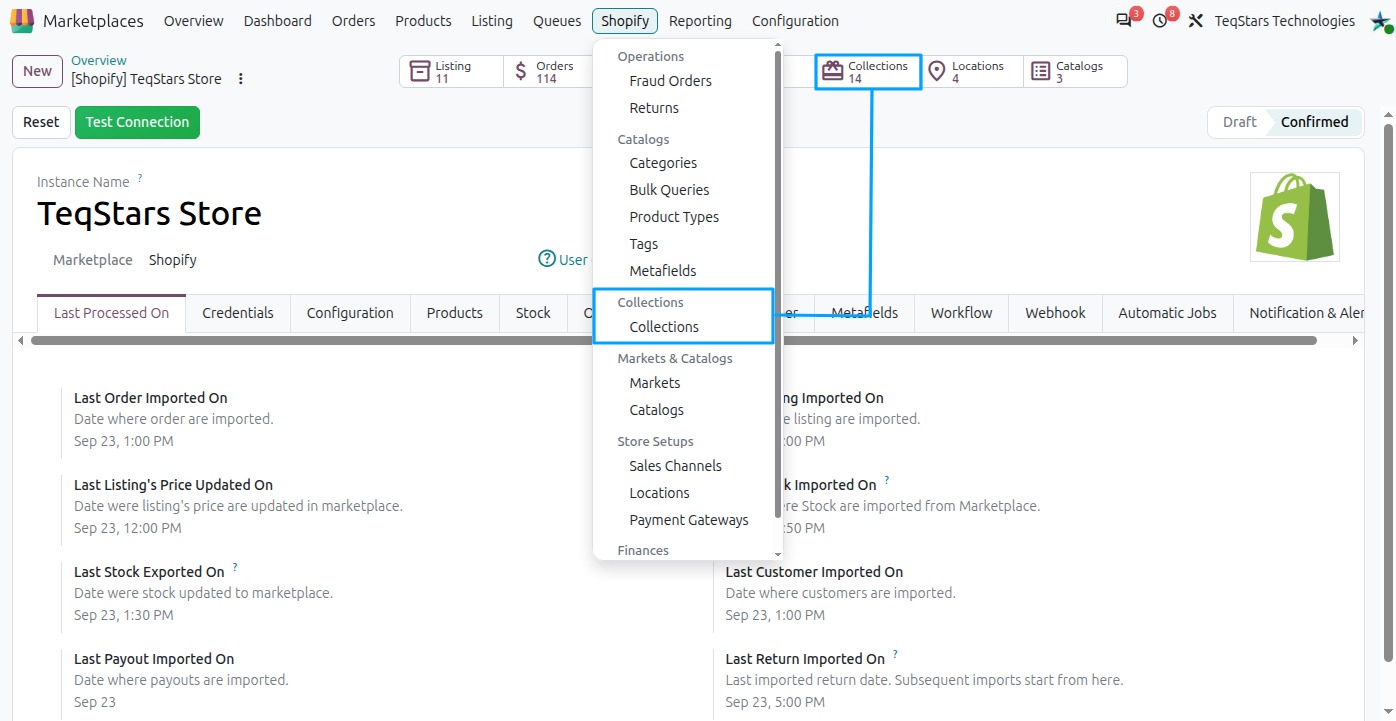
Task: Click the Reset button
Action: pos(41,122)
